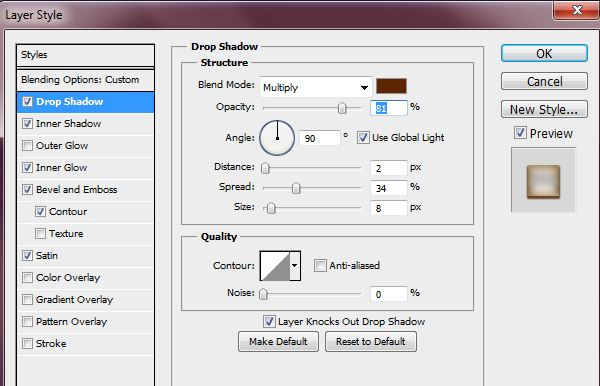Click the Cancel button

544,81
